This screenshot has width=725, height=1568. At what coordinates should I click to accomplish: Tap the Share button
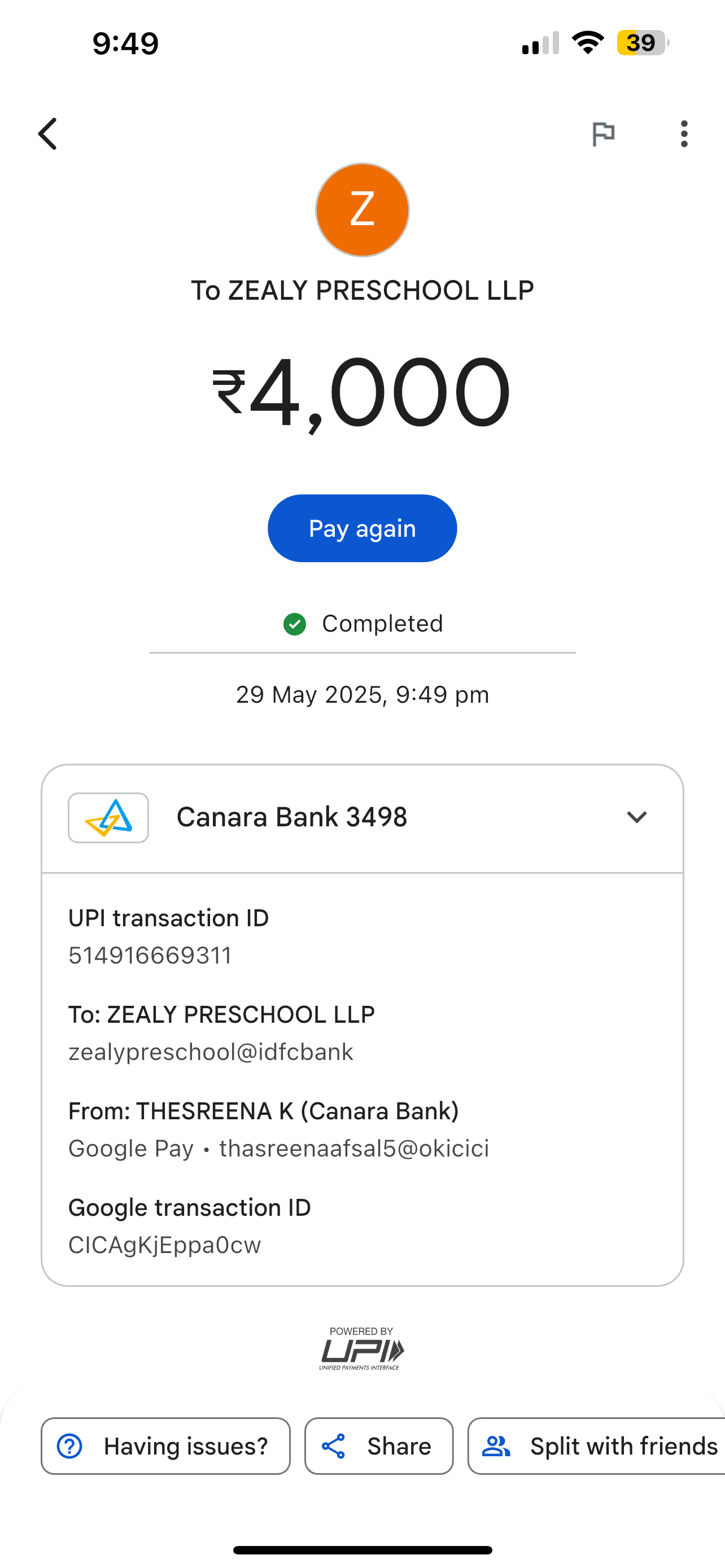coord(379,1446)
